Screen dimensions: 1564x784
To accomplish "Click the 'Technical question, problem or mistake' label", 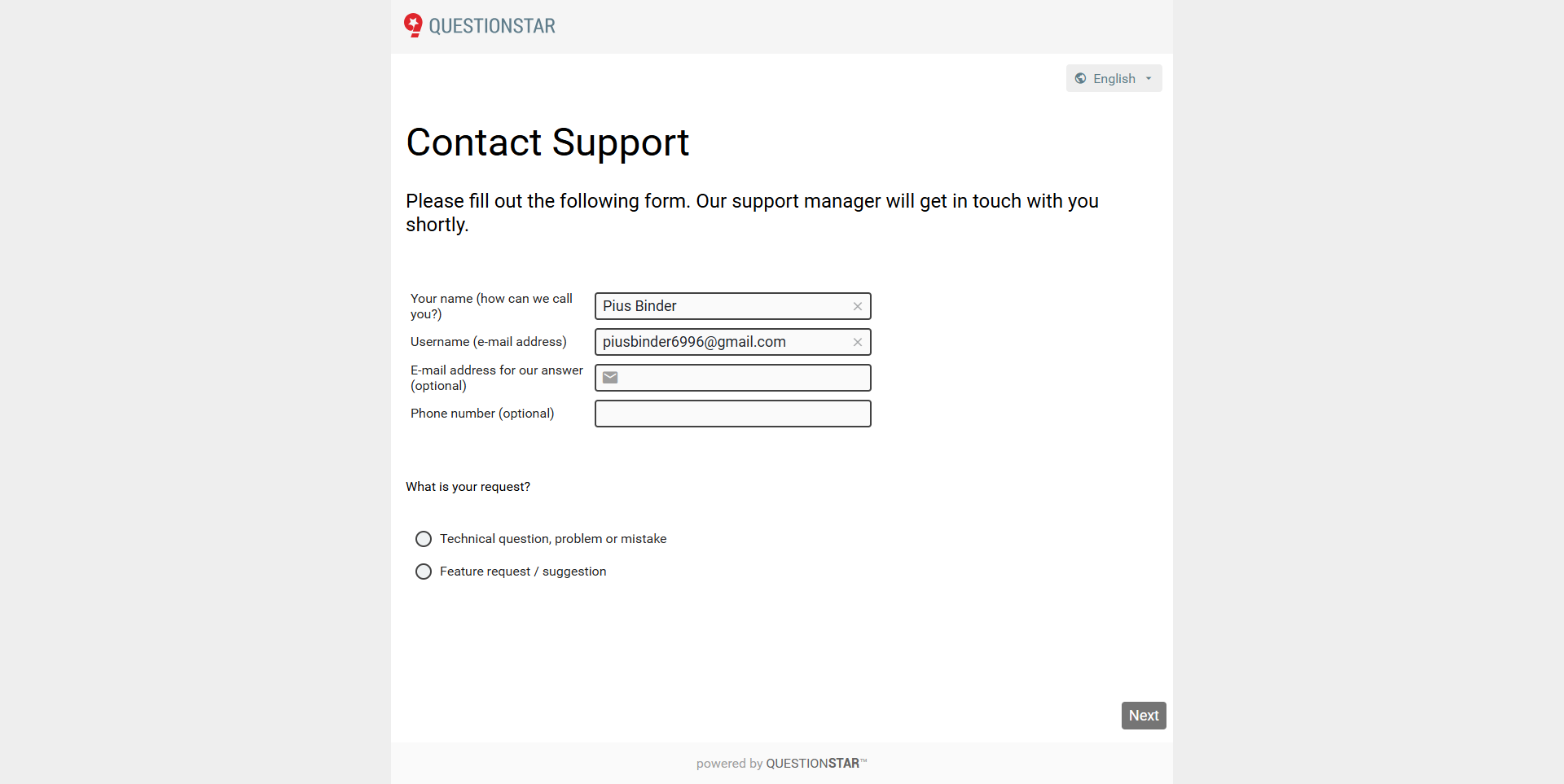I will tap(553, 539).
